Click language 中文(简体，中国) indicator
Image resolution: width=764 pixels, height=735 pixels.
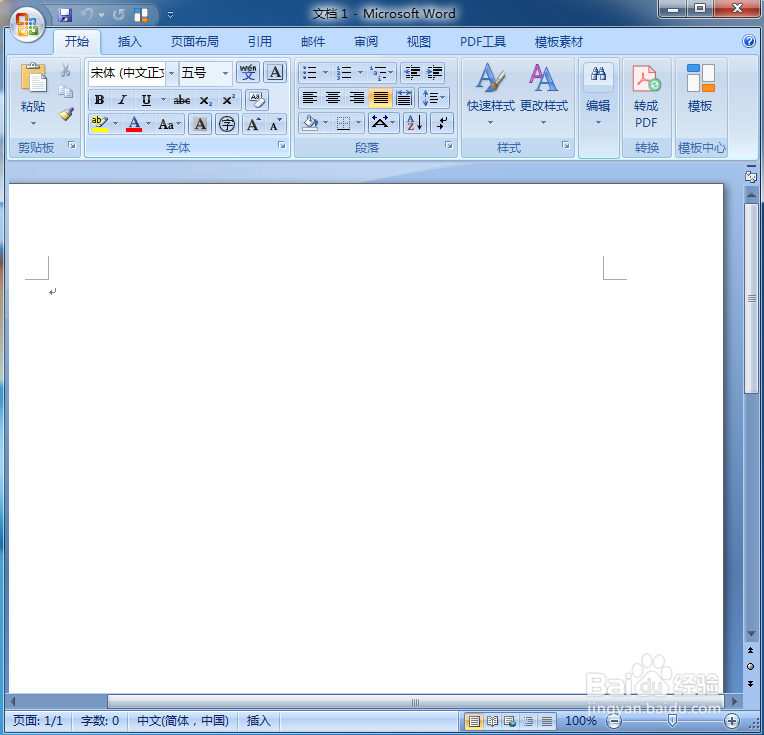tap(183, 721)
